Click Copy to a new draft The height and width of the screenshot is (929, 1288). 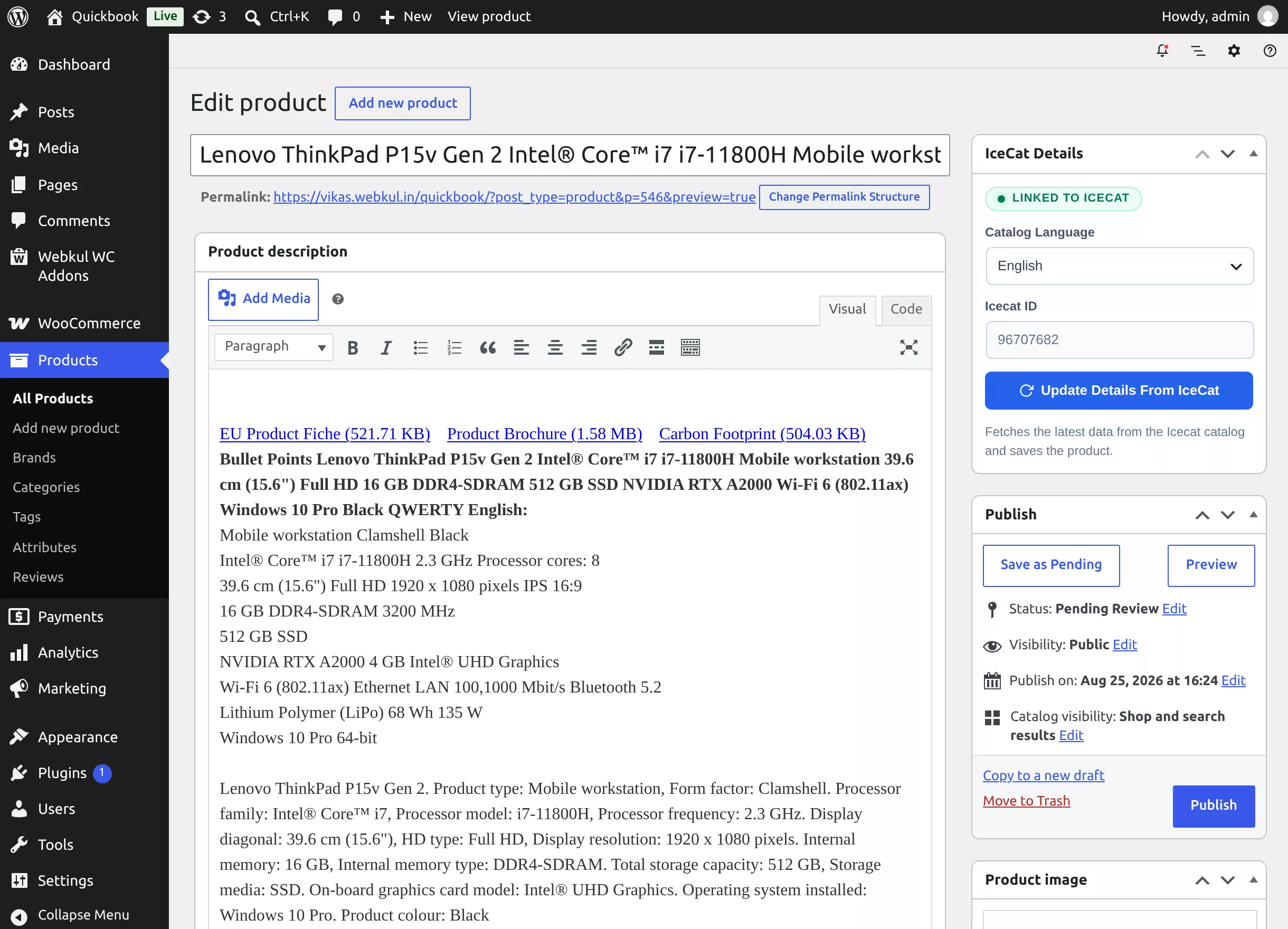pyautogui.click(x=1043, y=776)
